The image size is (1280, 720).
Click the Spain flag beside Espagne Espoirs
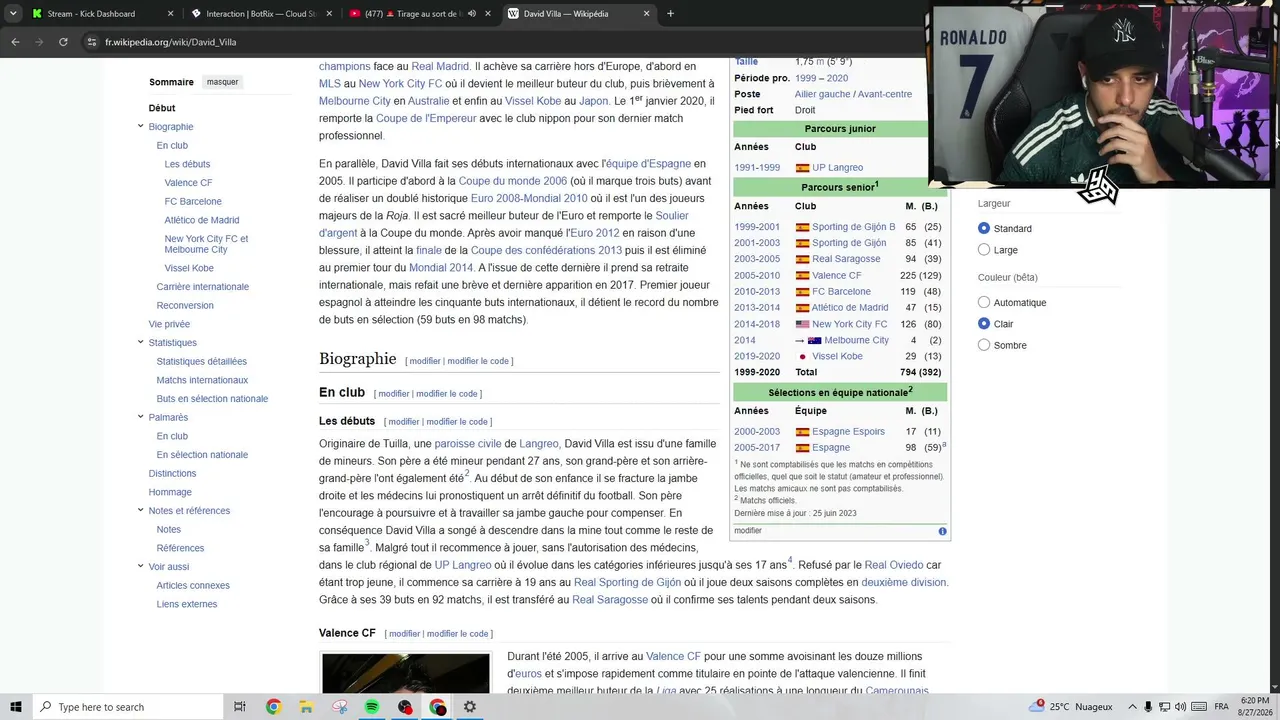click(x=802, y=432)
